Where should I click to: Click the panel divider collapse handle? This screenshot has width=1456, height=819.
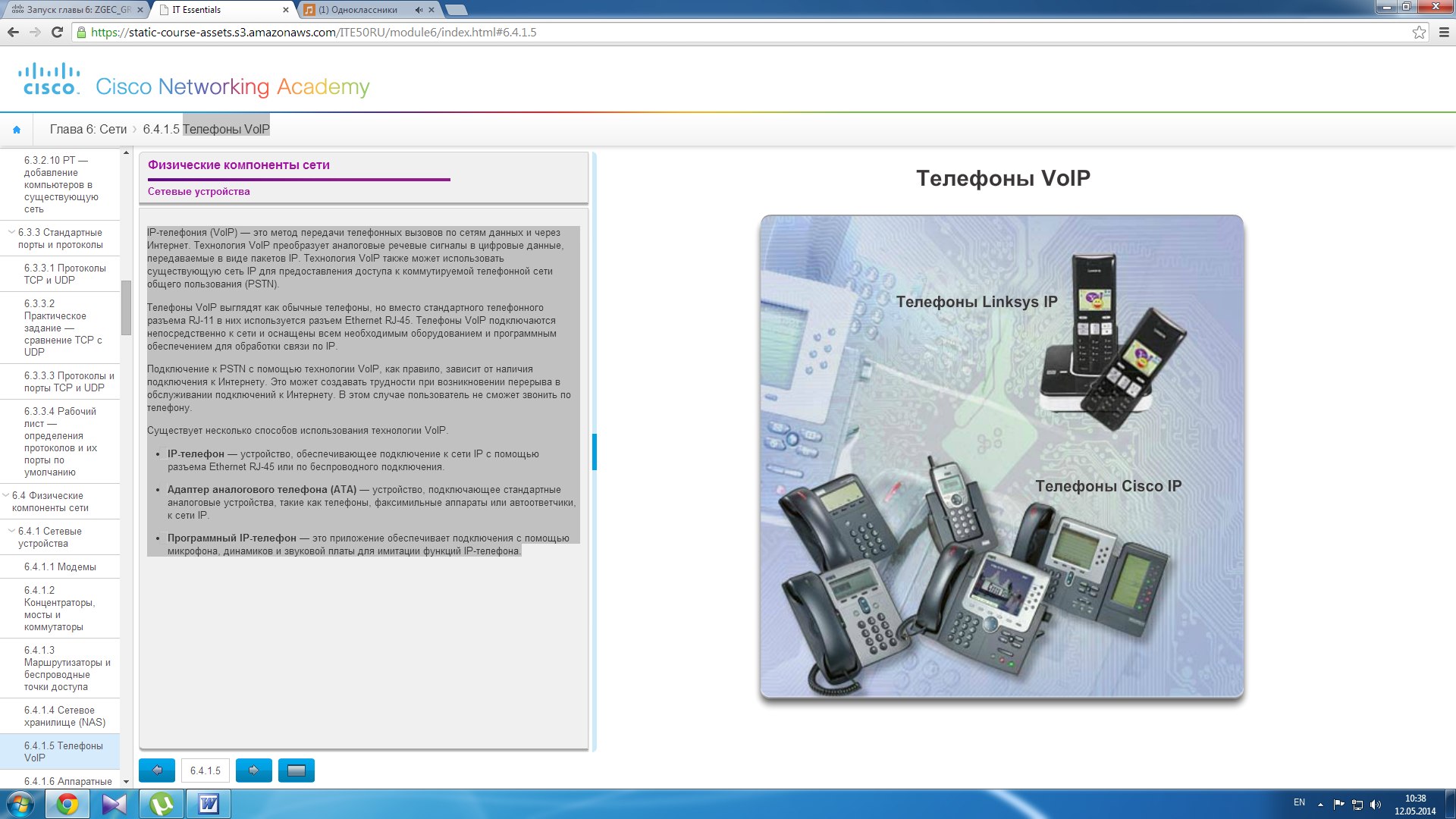(595, 452)
